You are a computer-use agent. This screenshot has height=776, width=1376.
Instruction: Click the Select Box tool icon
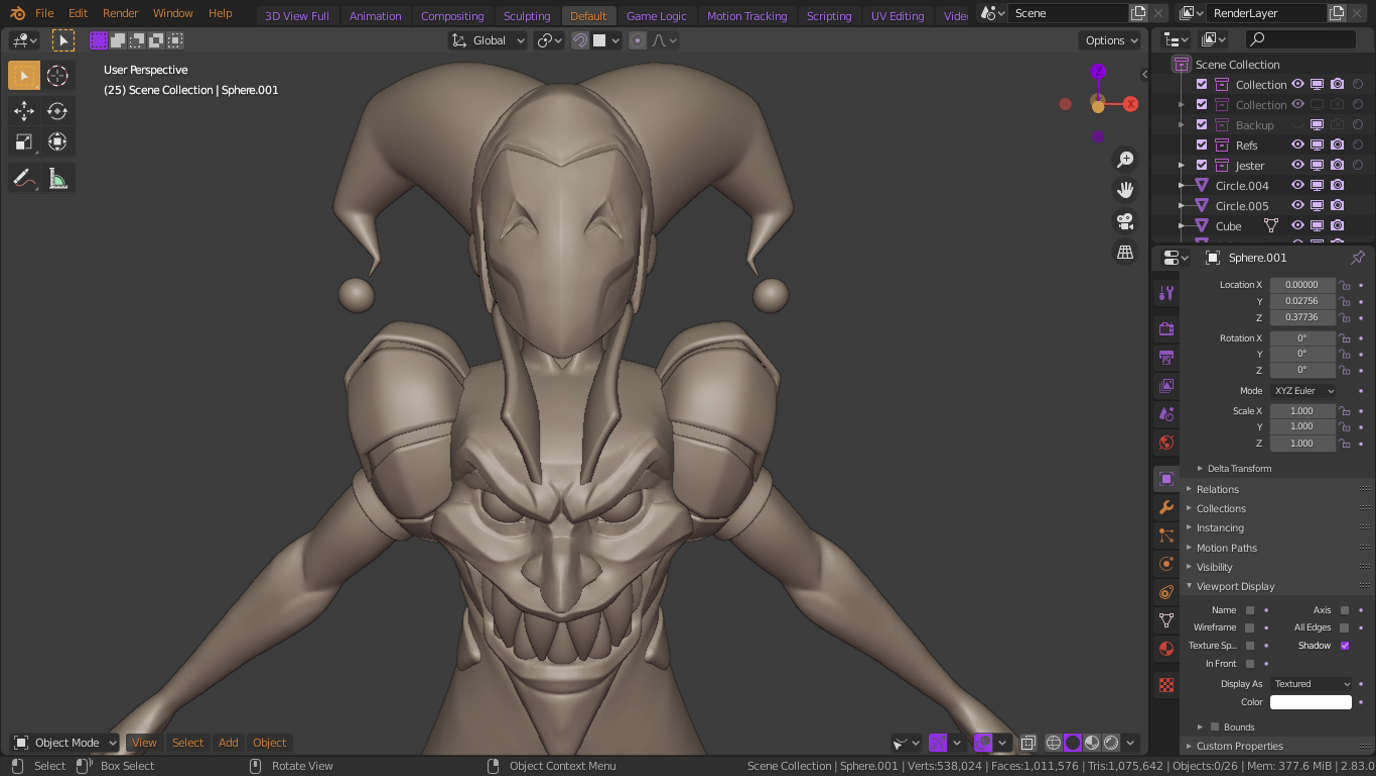coord(24,76)
